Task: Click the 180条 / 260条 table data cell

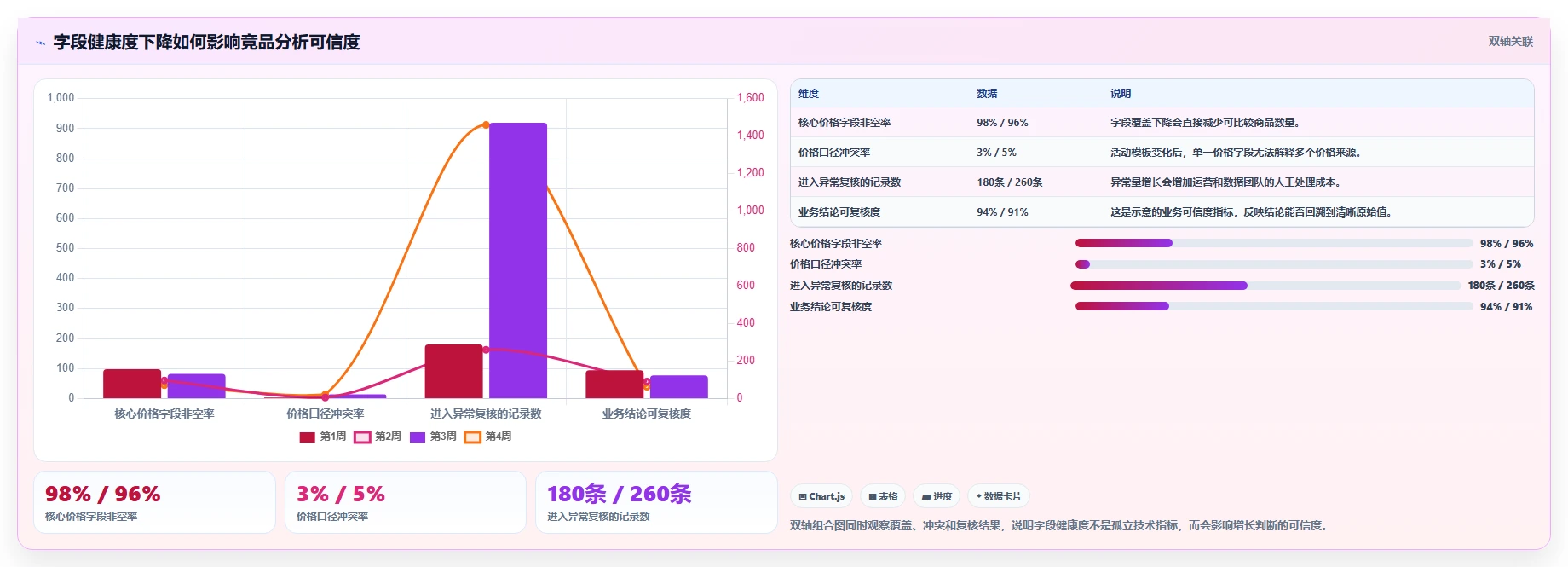Action: pos(1035,182)
